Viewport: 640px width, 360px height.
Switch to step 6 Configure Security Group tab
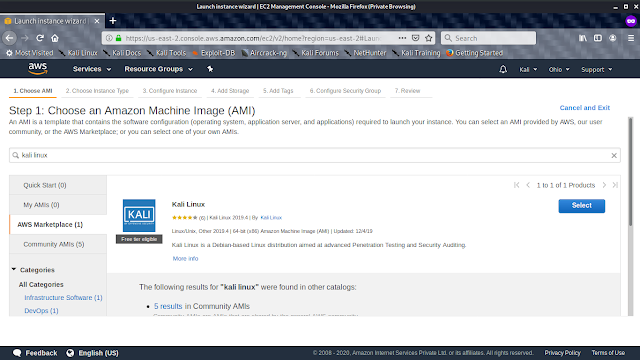[345, 91]
